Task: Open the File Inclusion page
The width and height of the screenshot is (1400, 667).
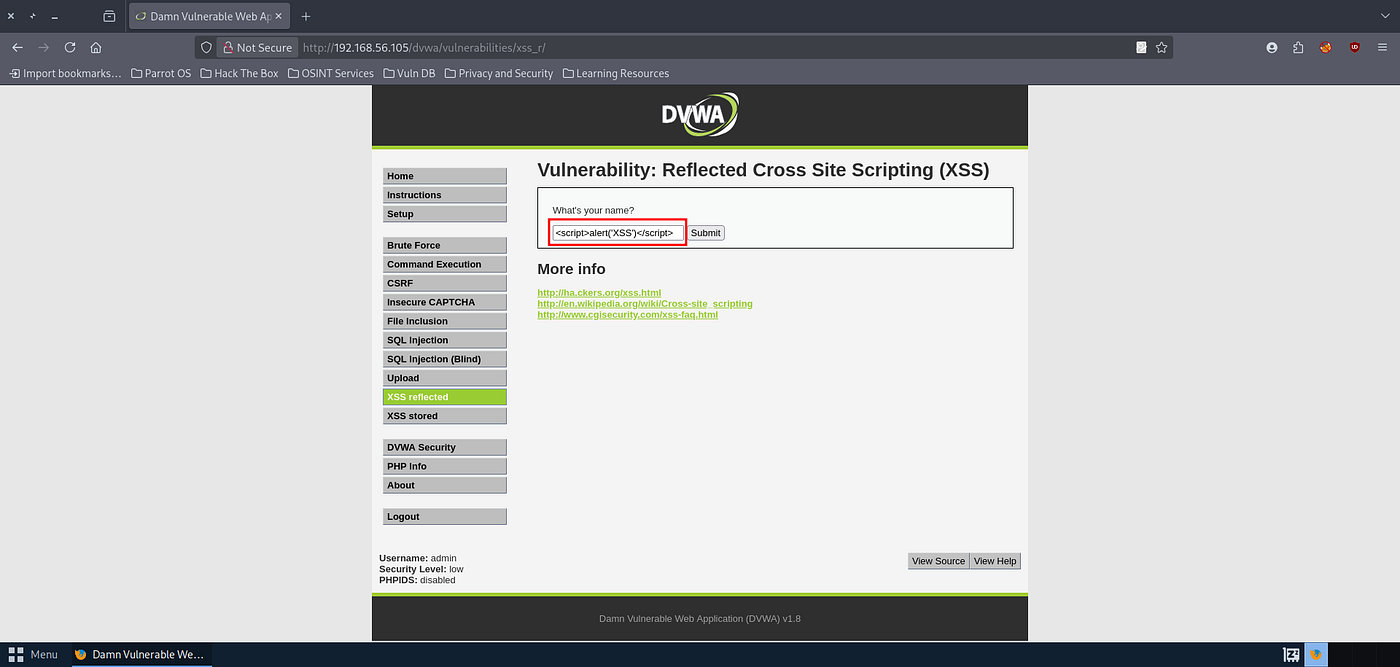Action: [444, 321]
